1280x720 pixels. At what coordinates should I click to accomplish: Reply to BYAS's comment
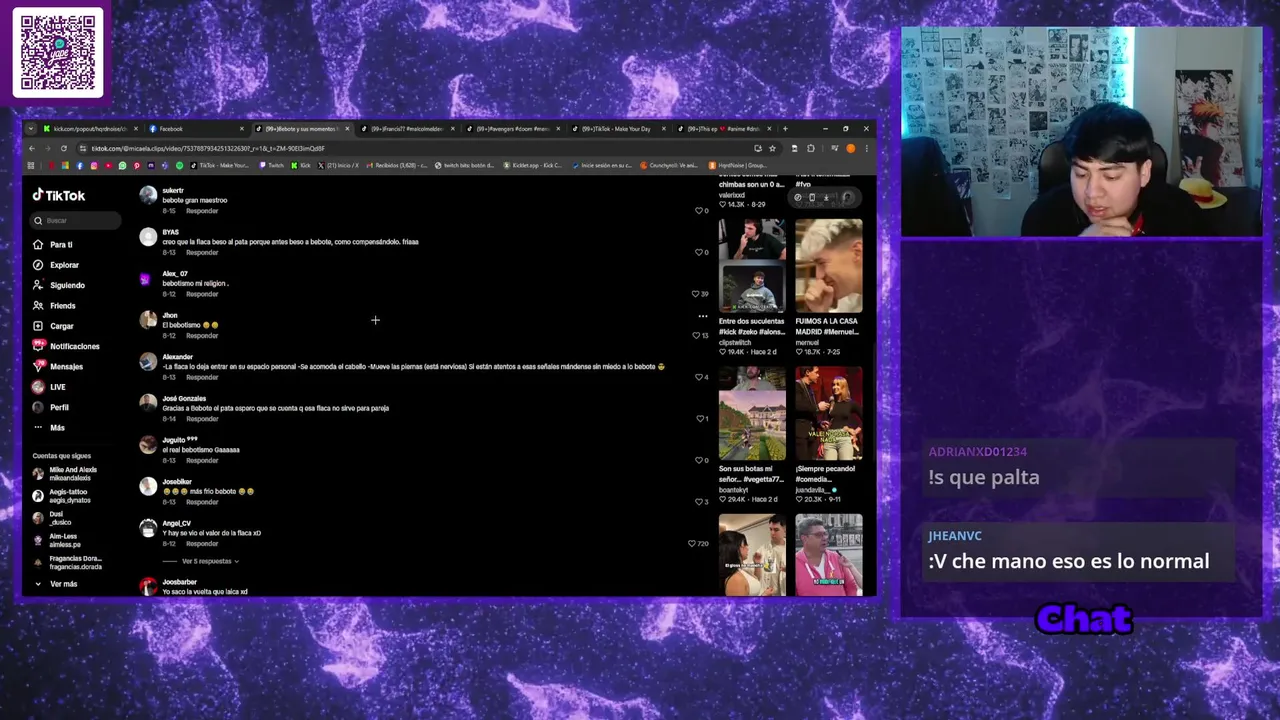pyautogui.click(x=202, y=253)
